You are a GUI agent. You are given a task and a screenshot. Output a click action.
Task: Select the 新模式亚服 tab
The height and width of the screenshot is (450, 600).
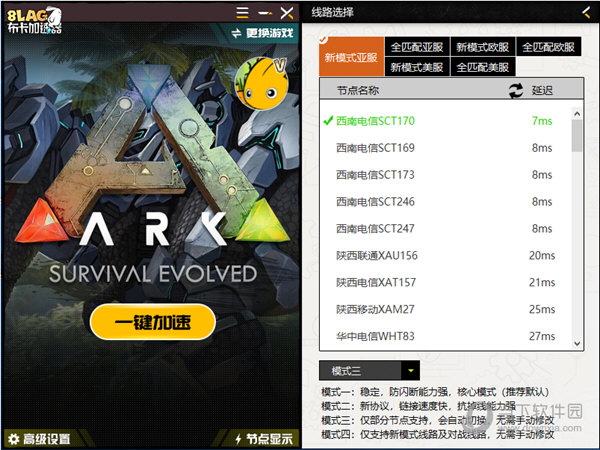click(351, 57)
